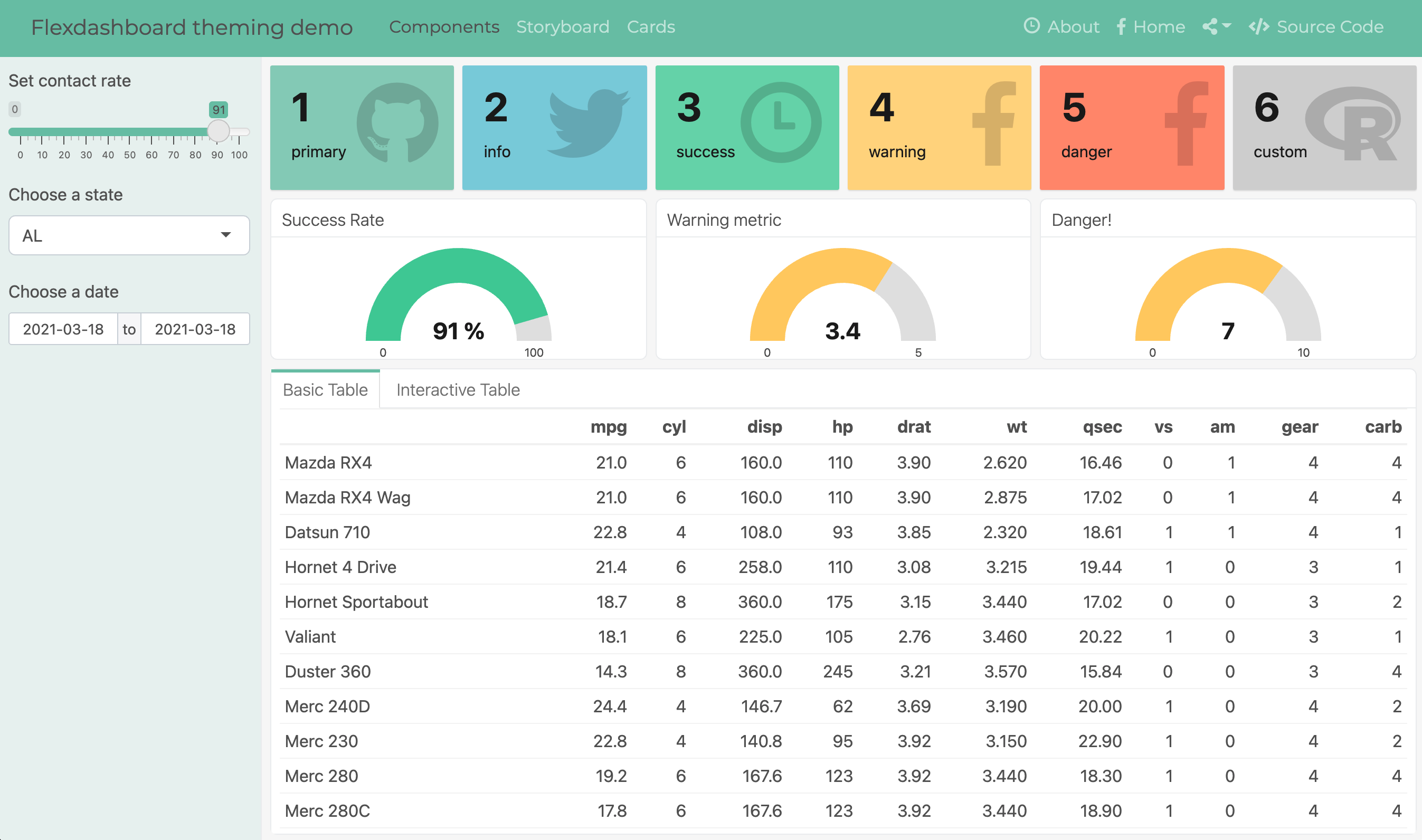1422x840 pixels.
Task: Click the code icon beside Source Code
Action: [x=1258, y=26]
